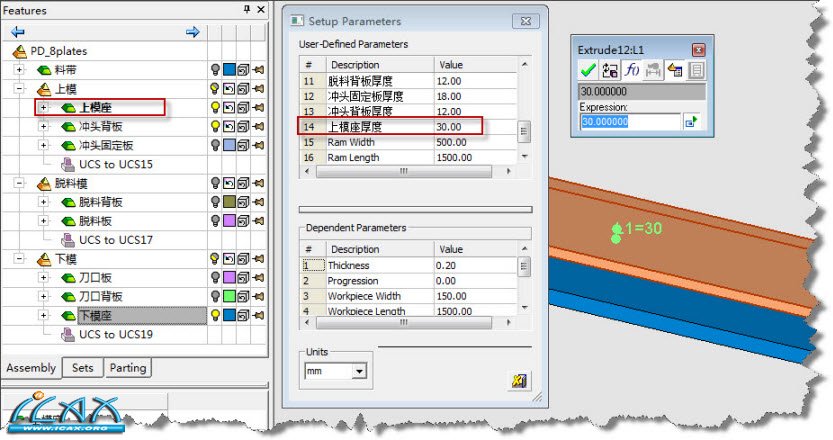Click the copy-window icon on 脱料板 row
833x440 pixels.
coord(243,221)
